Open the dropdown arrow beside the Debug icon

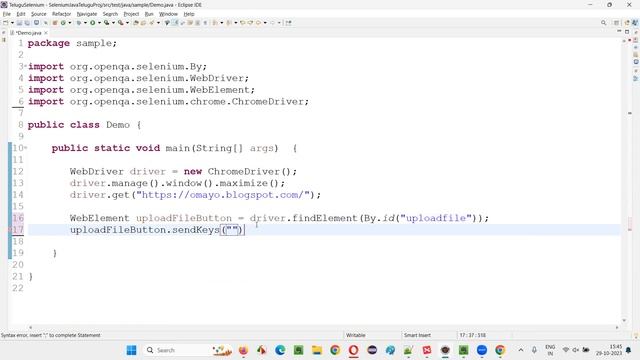(85, 23)
